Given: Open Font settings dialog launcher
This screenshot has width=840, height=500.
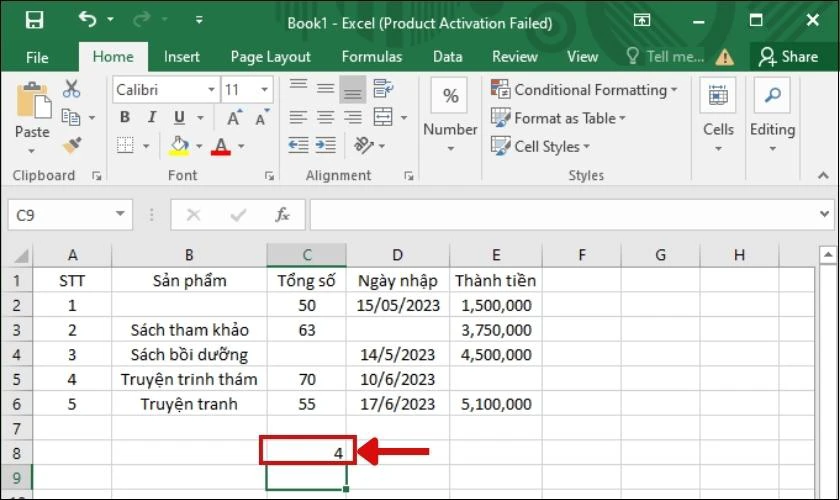Looking at the screenshot, I should click(x=269, y=176).
